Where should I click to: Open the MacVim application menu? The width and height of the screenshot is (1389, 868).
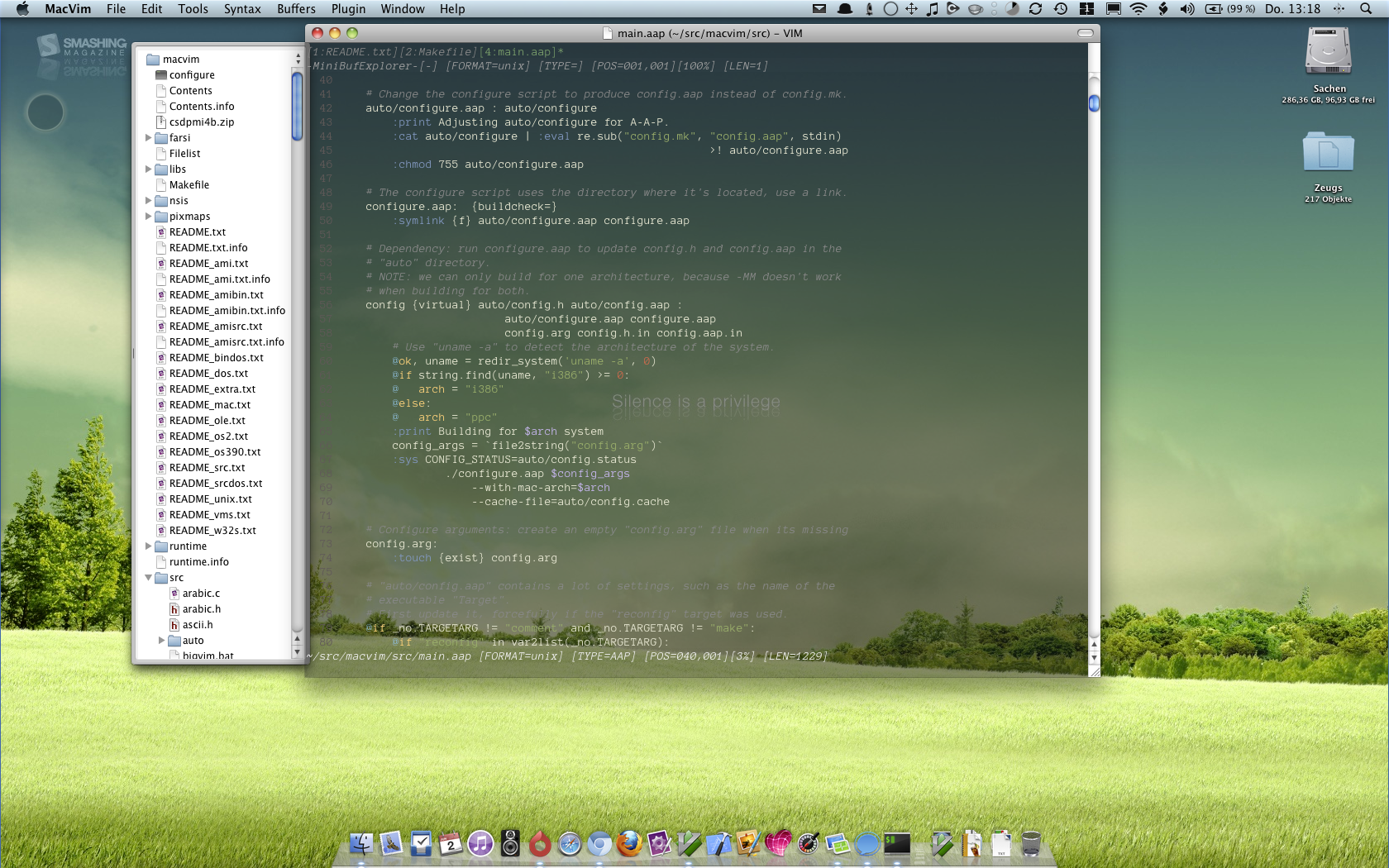click(68, 9)
